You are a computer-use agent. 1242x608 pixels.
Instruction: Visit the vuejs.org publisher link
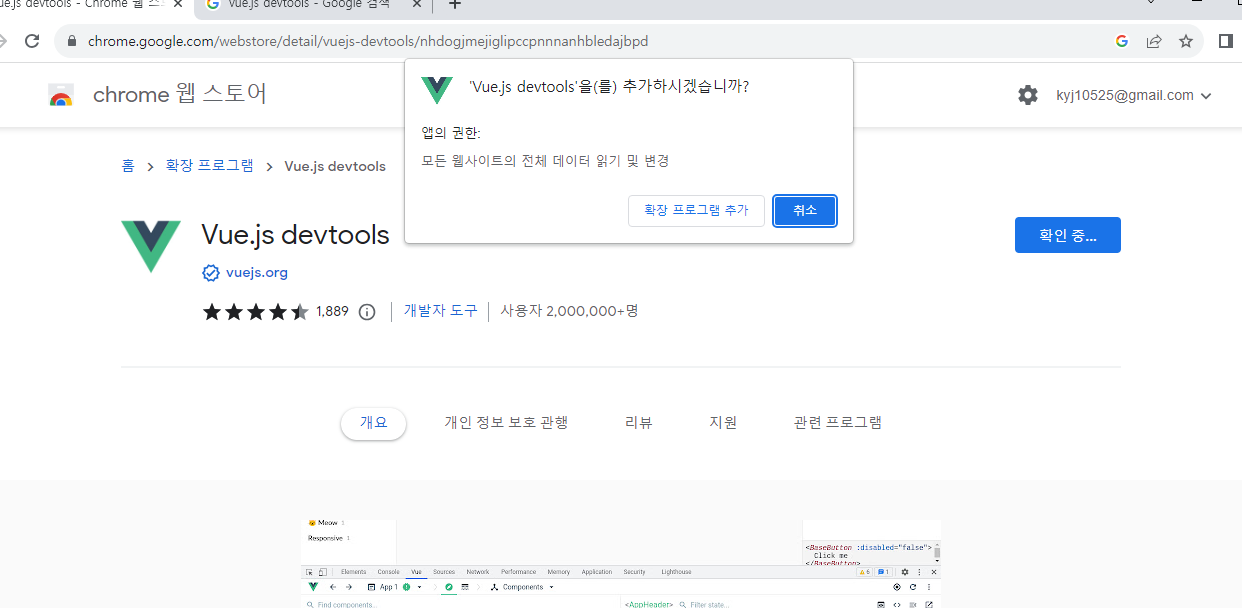(x=257, y=272)
